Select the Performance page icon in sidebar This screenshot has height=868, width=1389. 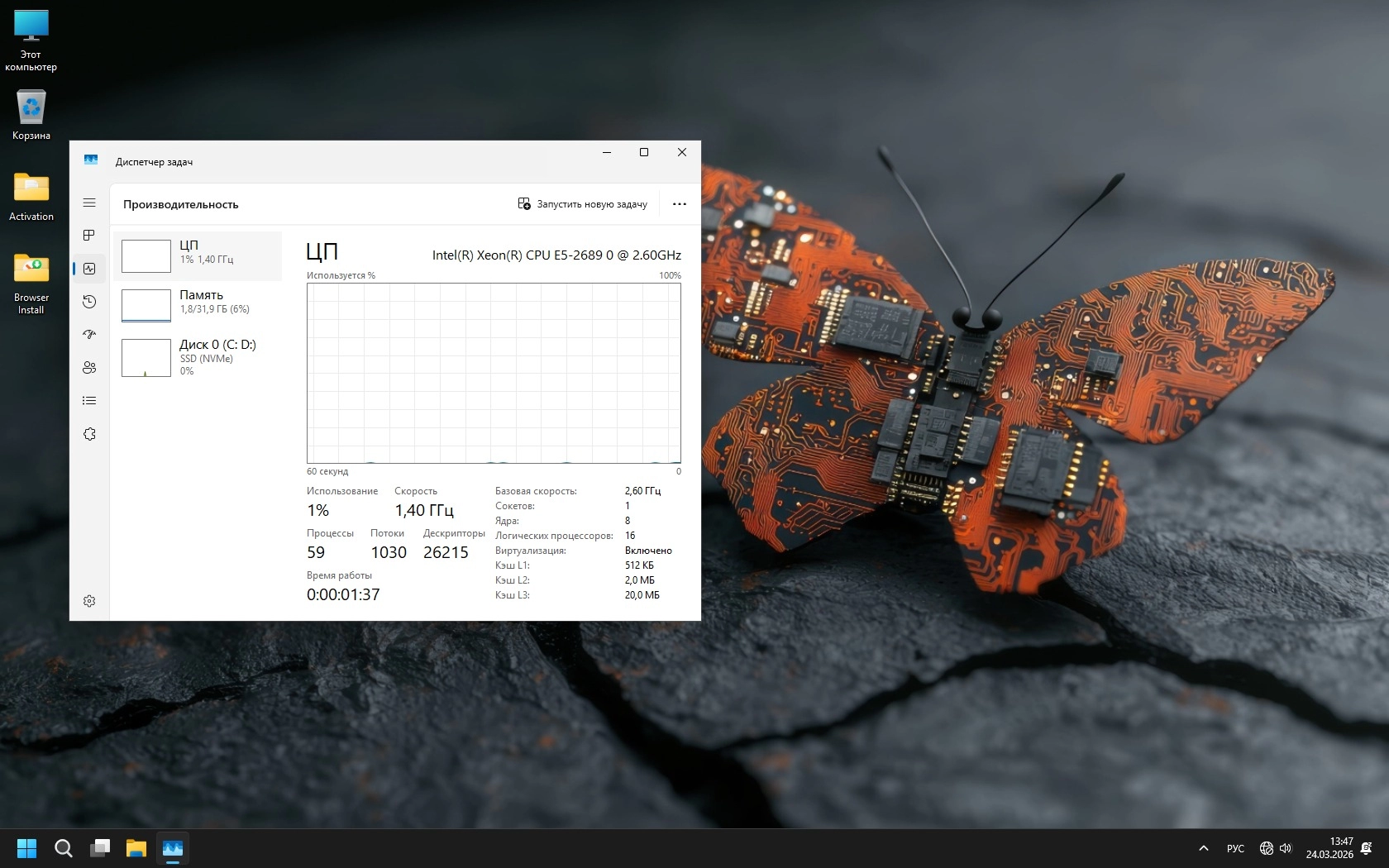[89, 269]
